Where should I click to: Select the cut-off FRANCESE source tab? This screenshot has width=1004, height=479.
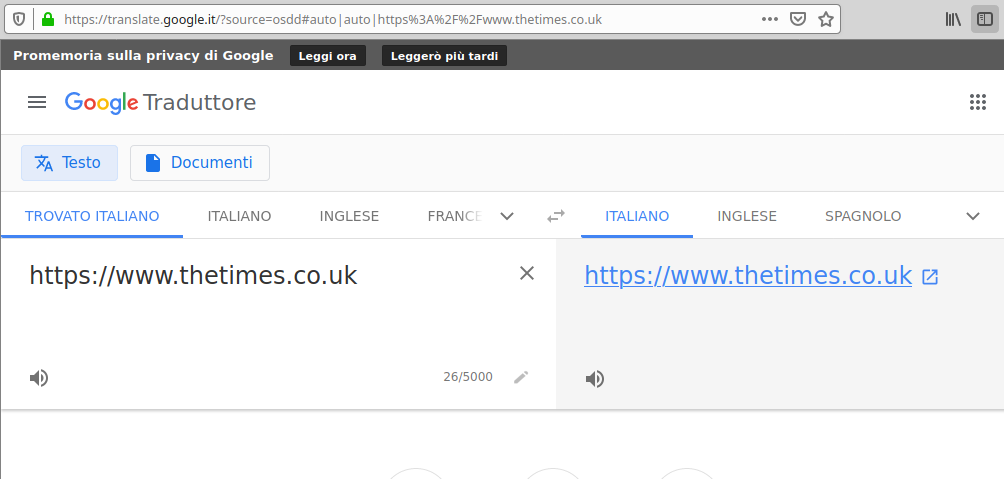pos(455,216)
